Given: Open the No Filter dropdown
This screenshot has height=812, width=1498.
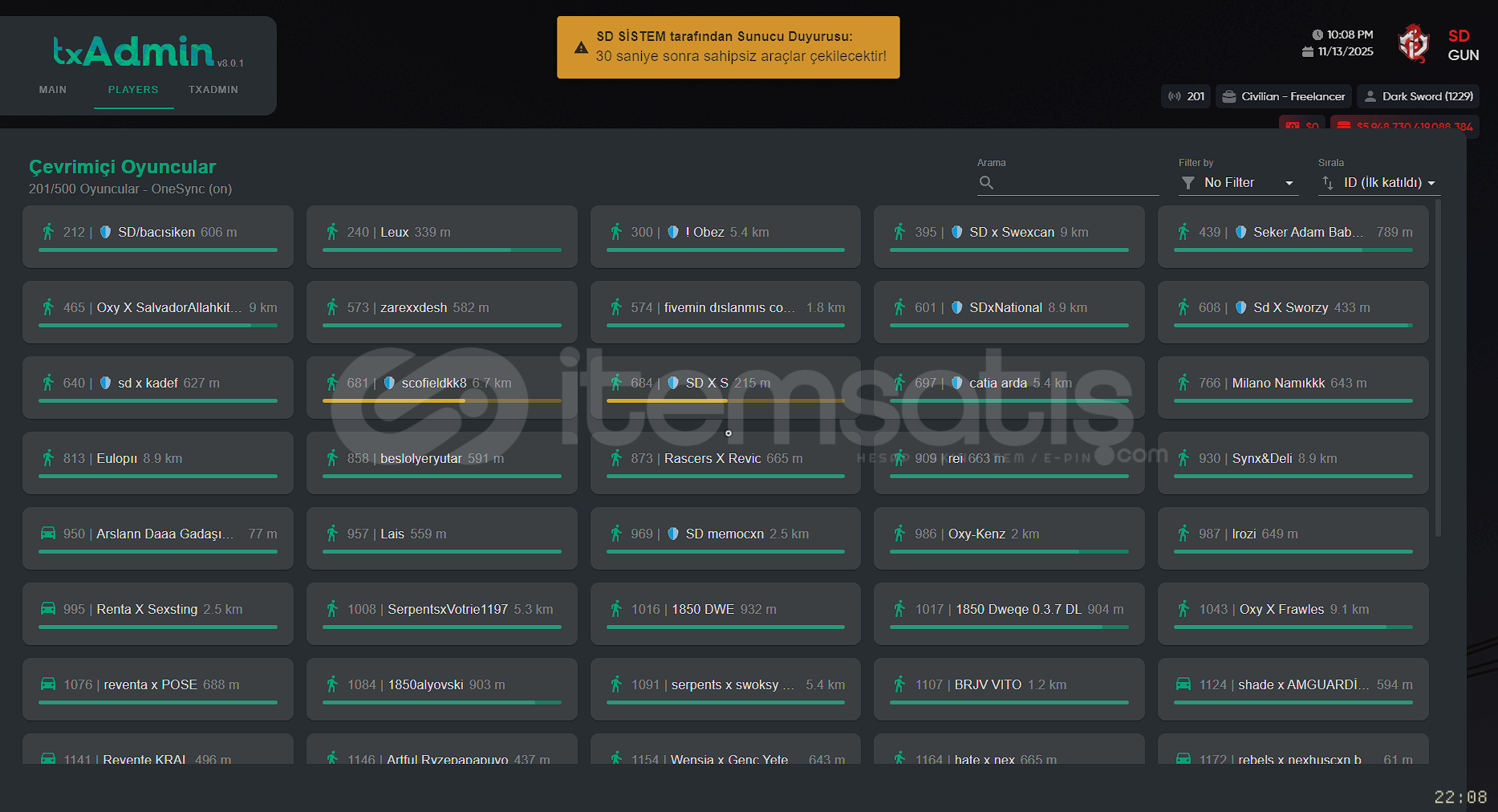Looking at the screenshot, I should (x=1238, y=183).
